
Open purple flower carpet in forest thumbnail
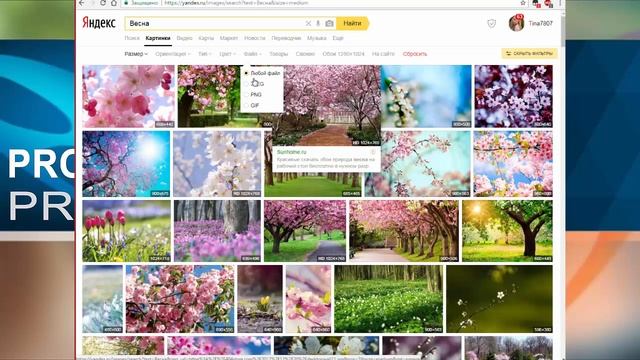217,231
